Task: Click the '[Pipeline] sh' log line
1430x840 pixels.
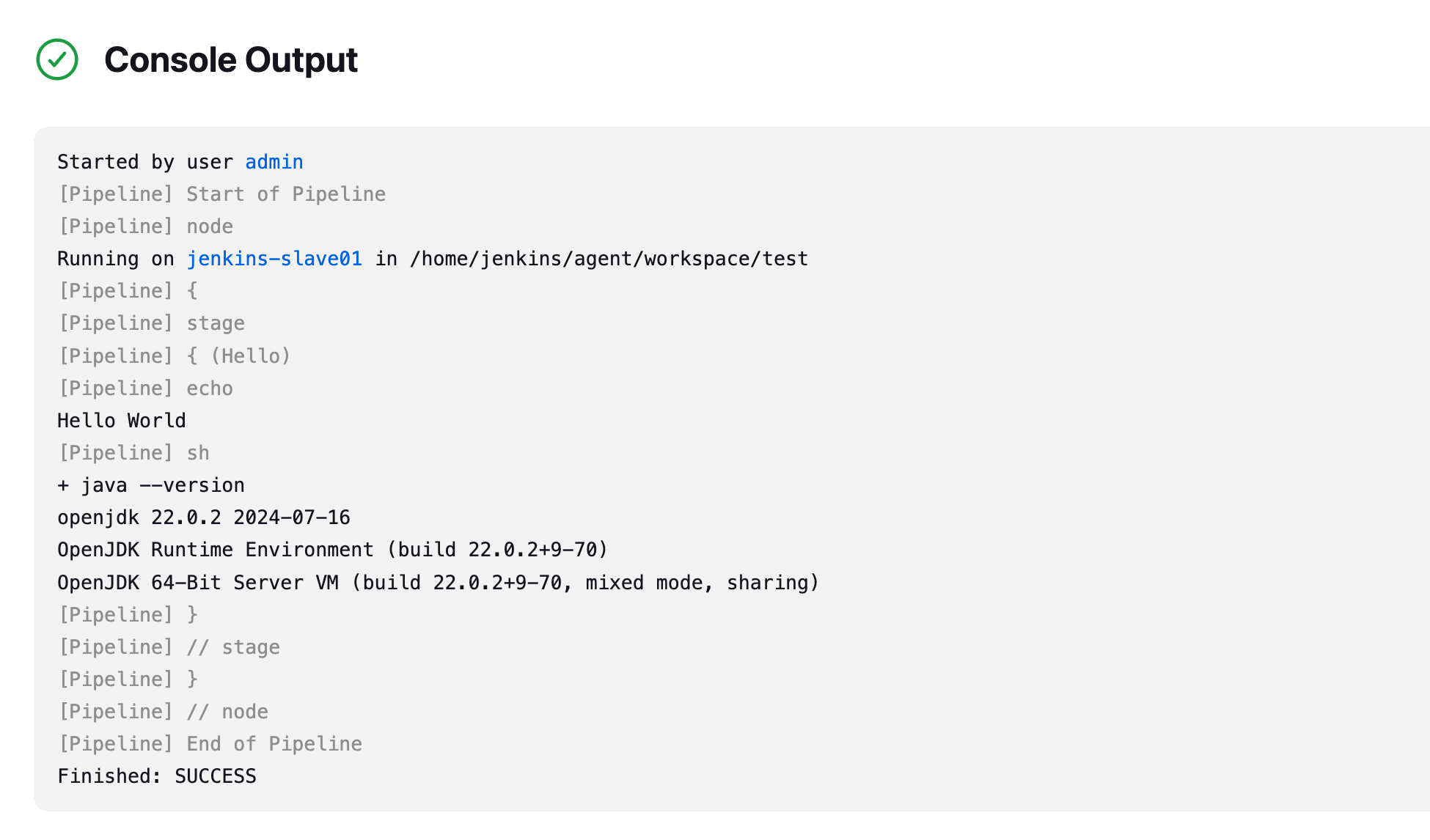Action: (133, 453)
